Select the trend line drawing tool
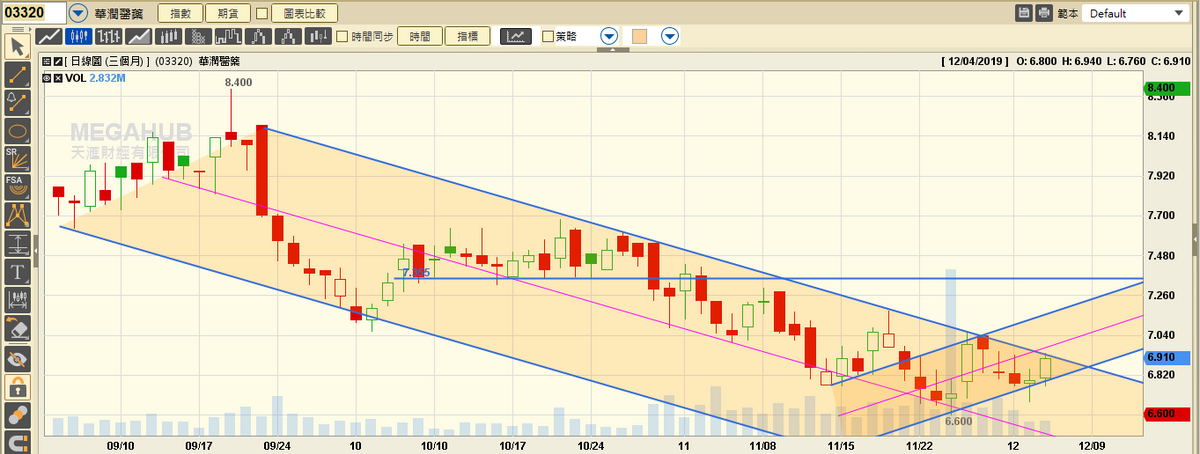 pos(17,75)
